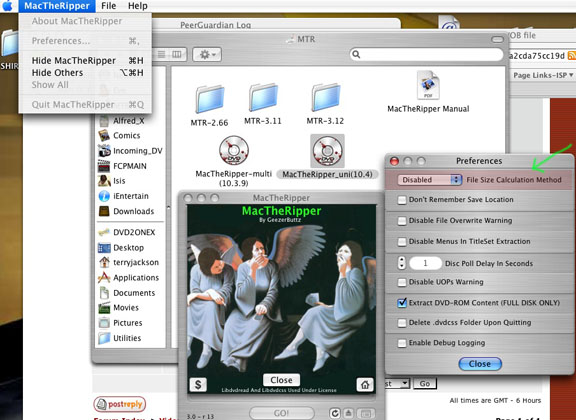The width and height of the screenshot is (576, 420).
Task: Enable Don't Remember Save Location
Action: pos(402,200)
